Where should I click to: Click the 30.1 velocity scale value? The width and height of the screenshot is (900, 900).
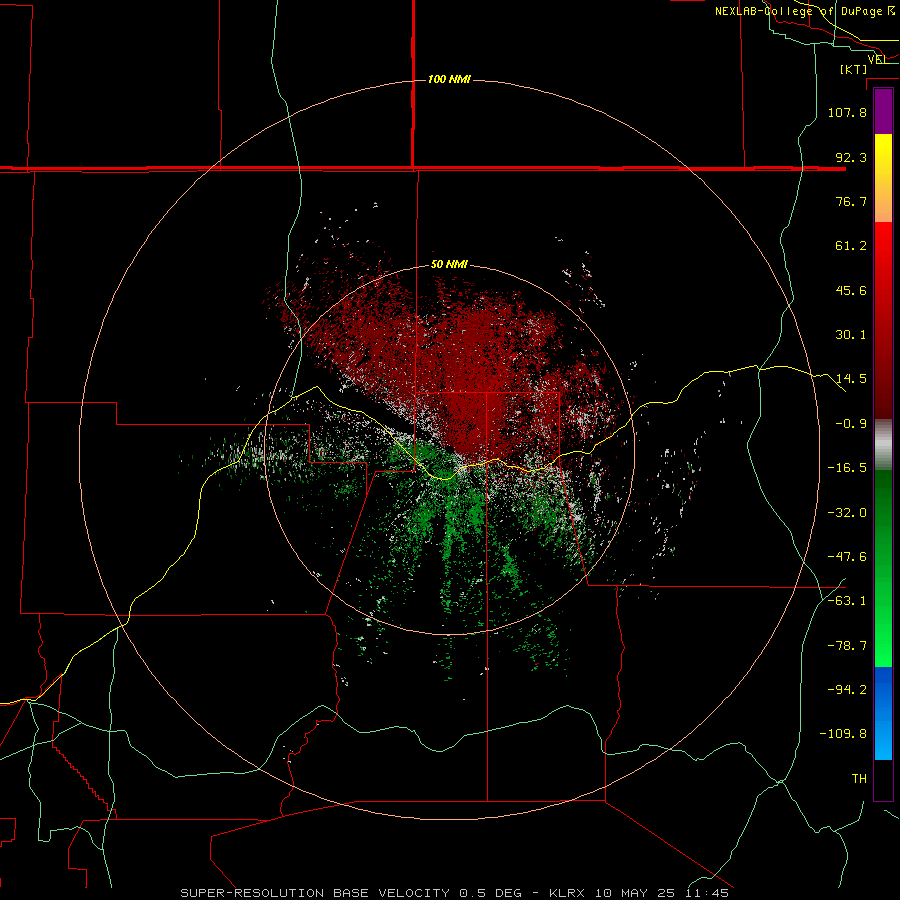tap(851, 335)
